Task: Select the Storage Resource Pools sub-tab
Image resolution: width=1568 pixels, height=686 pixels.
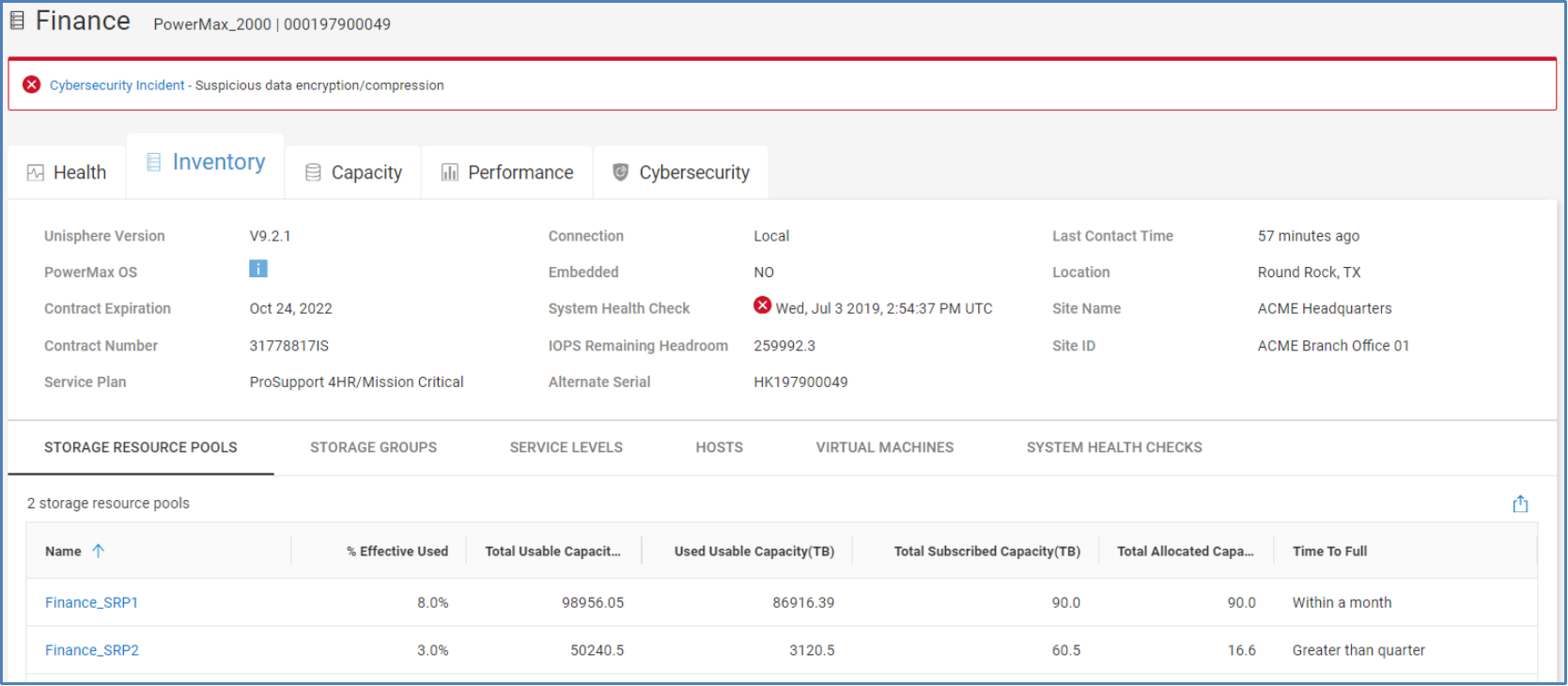Action: point(141,447)
